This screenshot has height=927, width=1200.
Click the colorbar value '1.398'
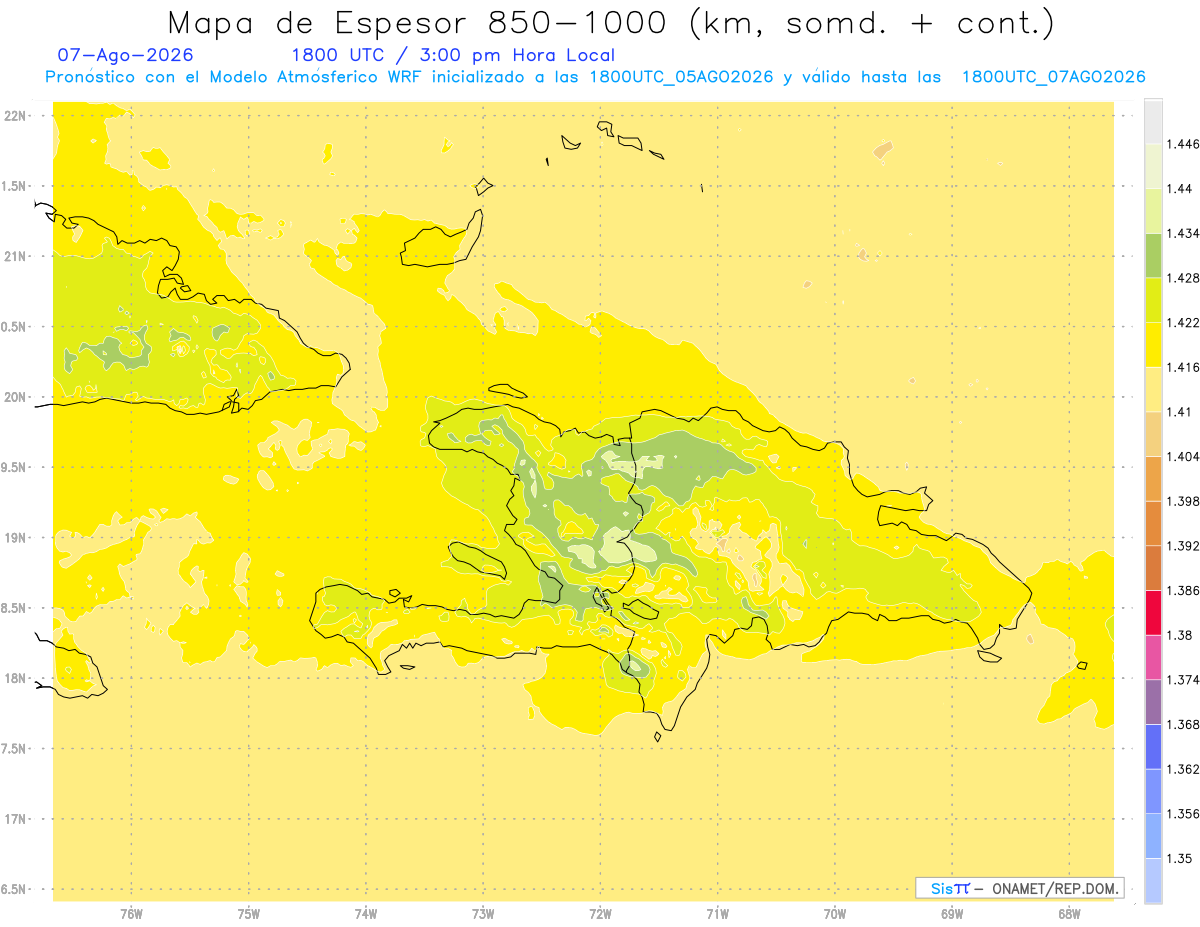[x=1184, y=501]
